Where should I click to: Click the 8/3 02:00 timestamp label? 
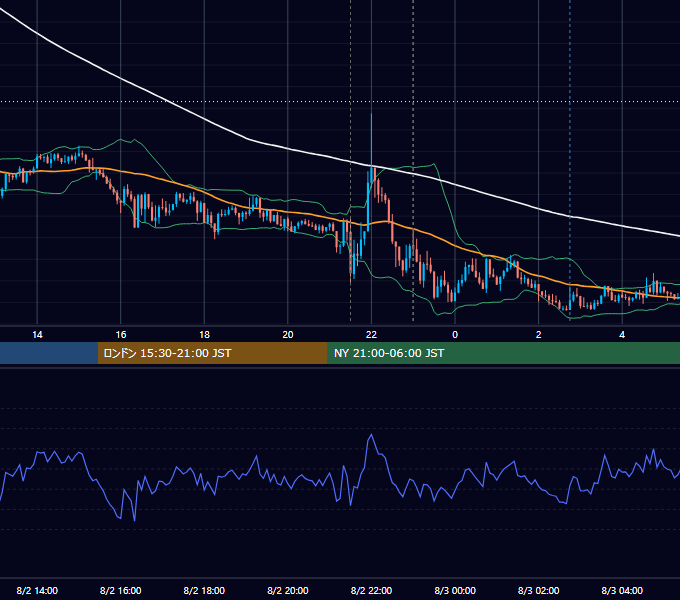point(538,590)
